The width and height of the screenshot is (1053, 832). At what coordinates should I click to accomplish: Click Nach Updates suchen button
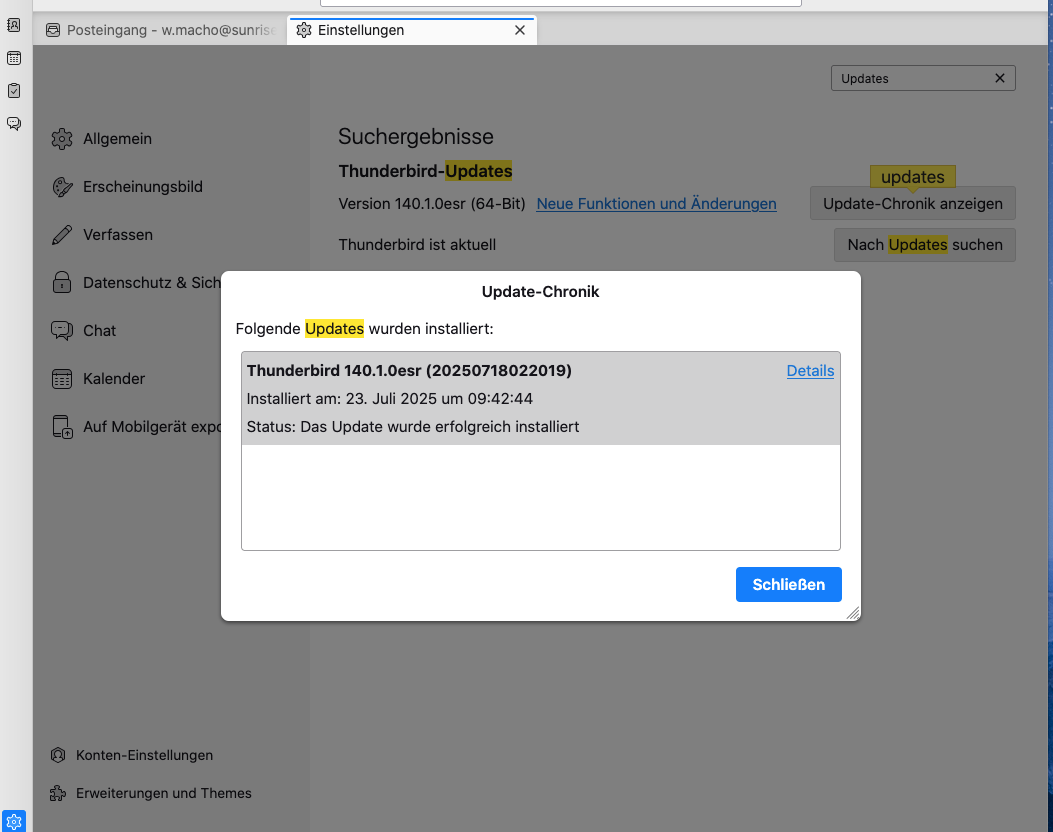point(925,245)
